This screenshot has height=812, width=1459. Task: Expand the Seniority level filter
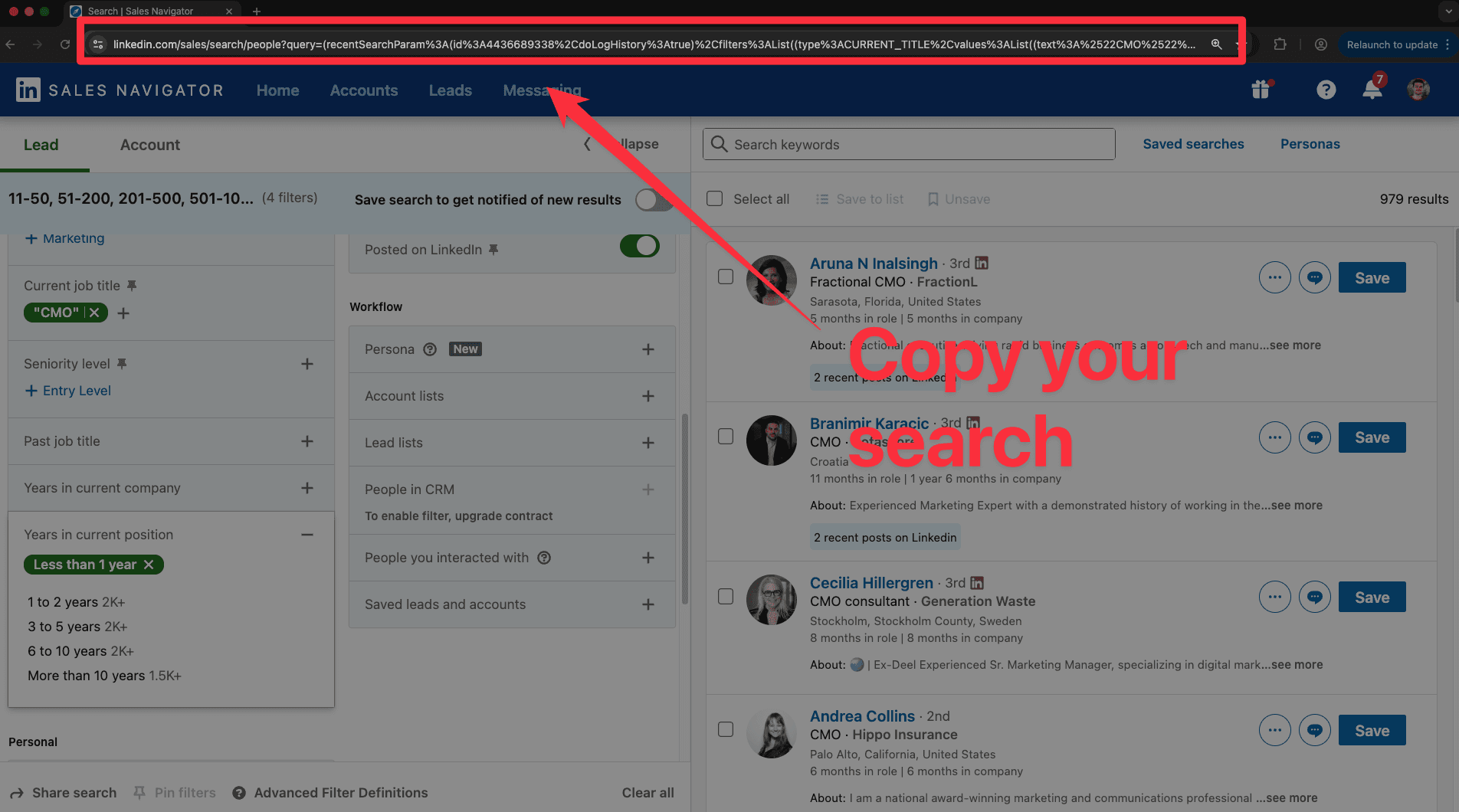(307, 364)
